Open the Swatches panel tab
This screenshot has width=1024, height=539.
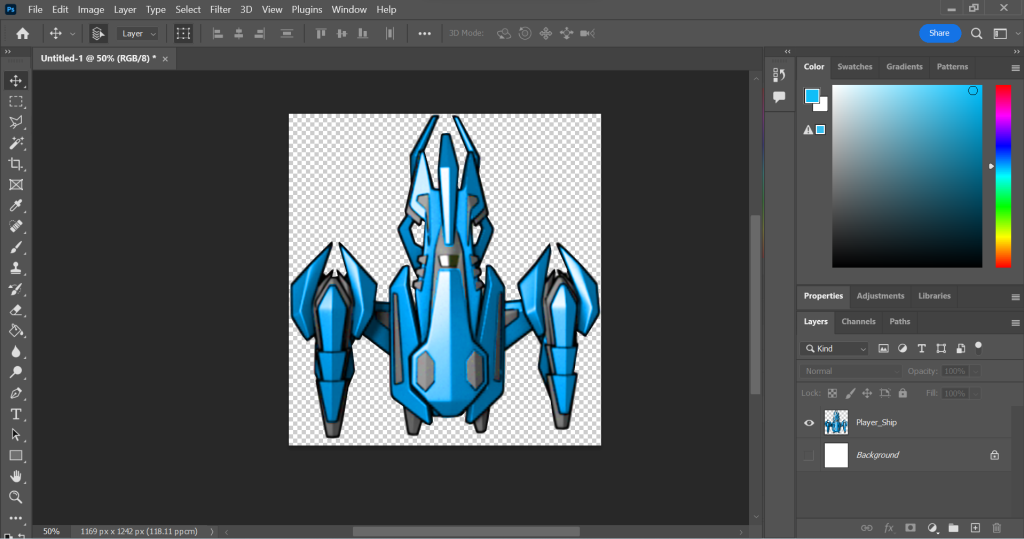(854, 67)
